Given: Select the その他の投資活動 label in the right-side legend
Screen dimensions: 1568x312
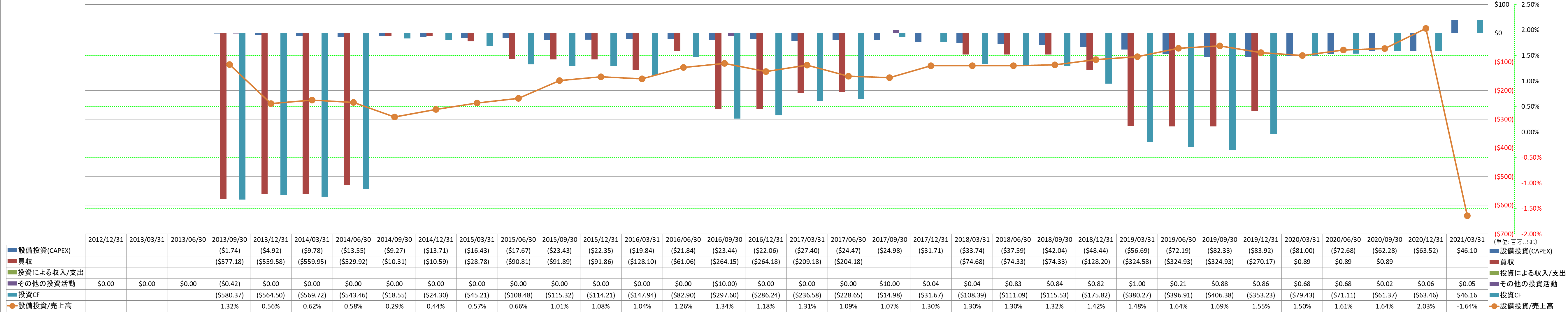Looking at the screenshot, I should tap(1528, 284).
